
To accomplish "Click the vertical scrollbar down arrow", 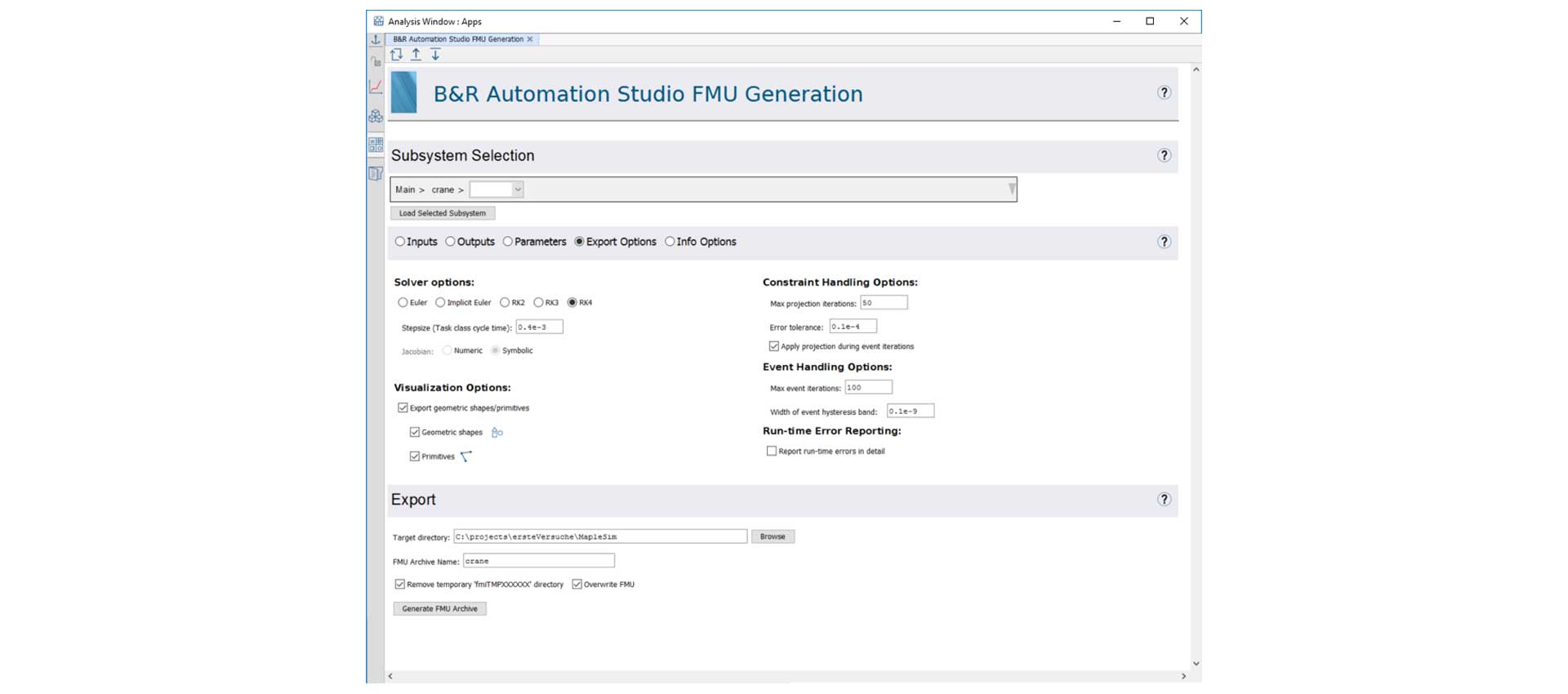I will 1196,664.
